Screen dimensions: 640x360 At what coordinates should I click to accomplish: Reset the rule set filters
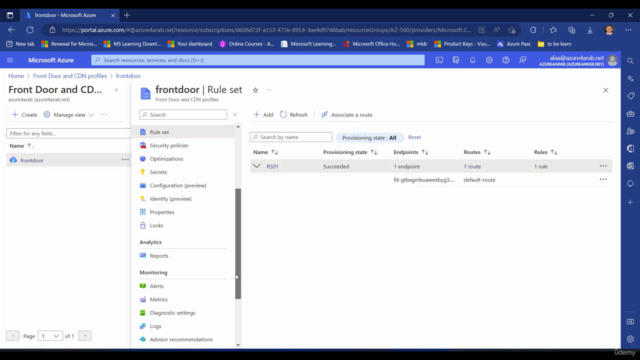[x=414, y=138]
